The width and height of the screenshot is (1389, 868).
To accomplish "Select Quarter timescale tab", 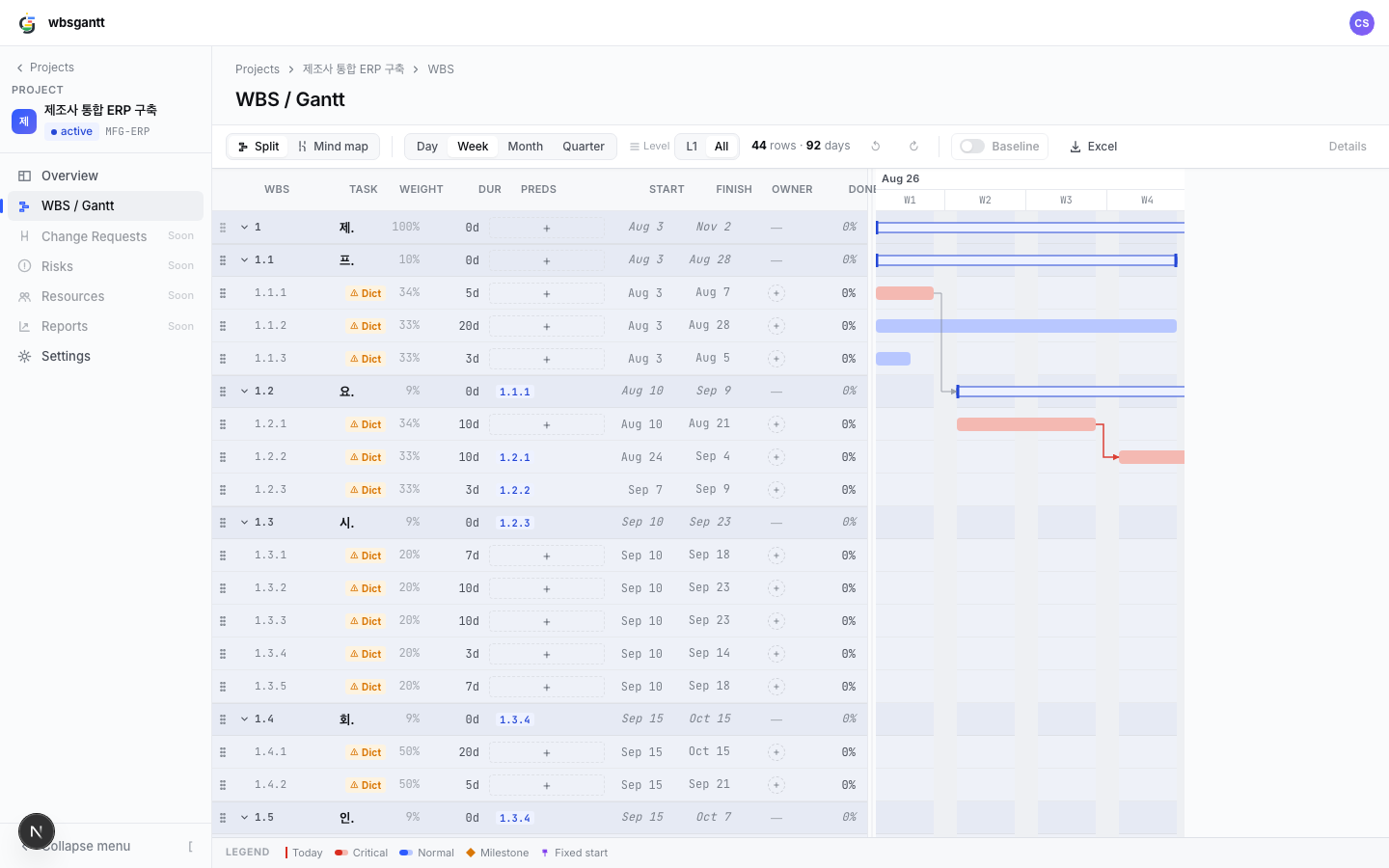I will pos(584,147).
